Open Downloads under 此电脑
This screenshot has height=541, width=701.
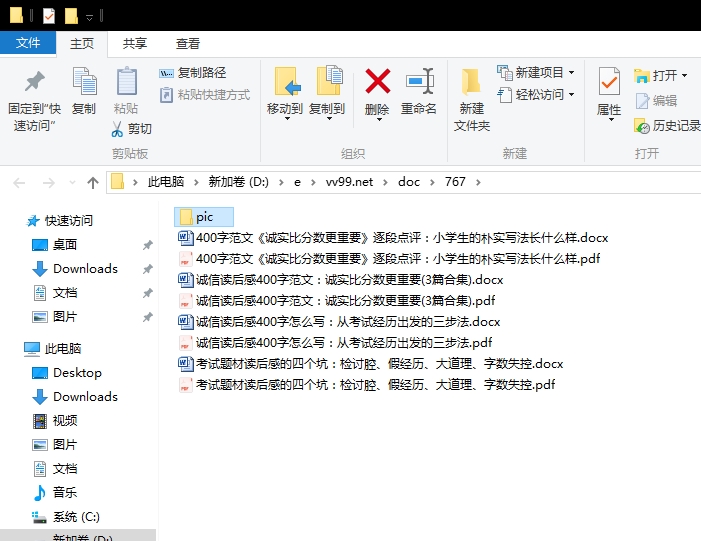(x=75, y=397)
